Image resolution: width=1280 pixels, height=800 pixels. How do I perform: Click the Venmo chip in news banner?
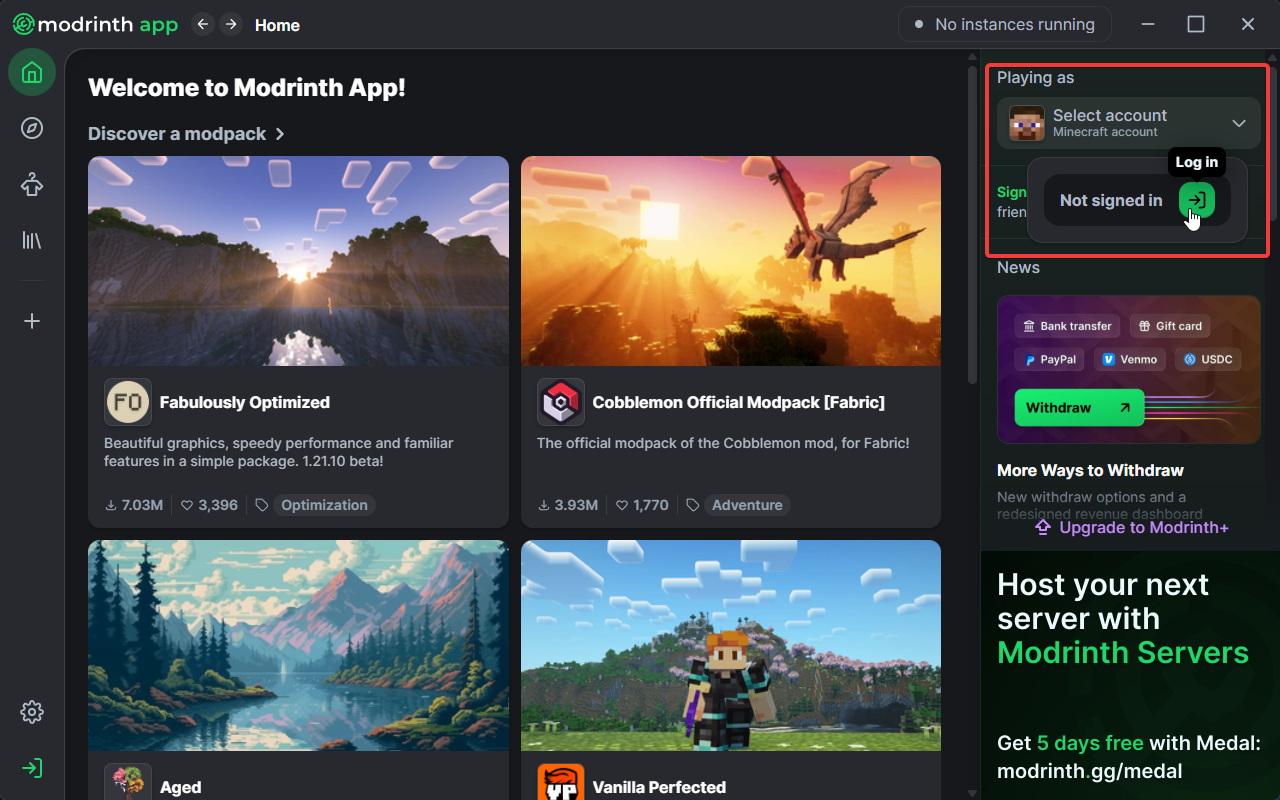tap(1129, 359)
